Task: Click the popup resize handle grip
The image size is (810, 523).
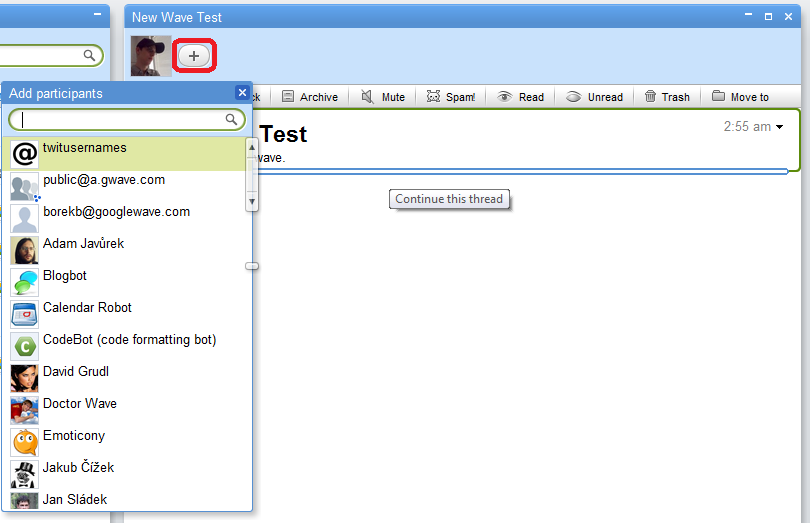Action: (252, 266)
